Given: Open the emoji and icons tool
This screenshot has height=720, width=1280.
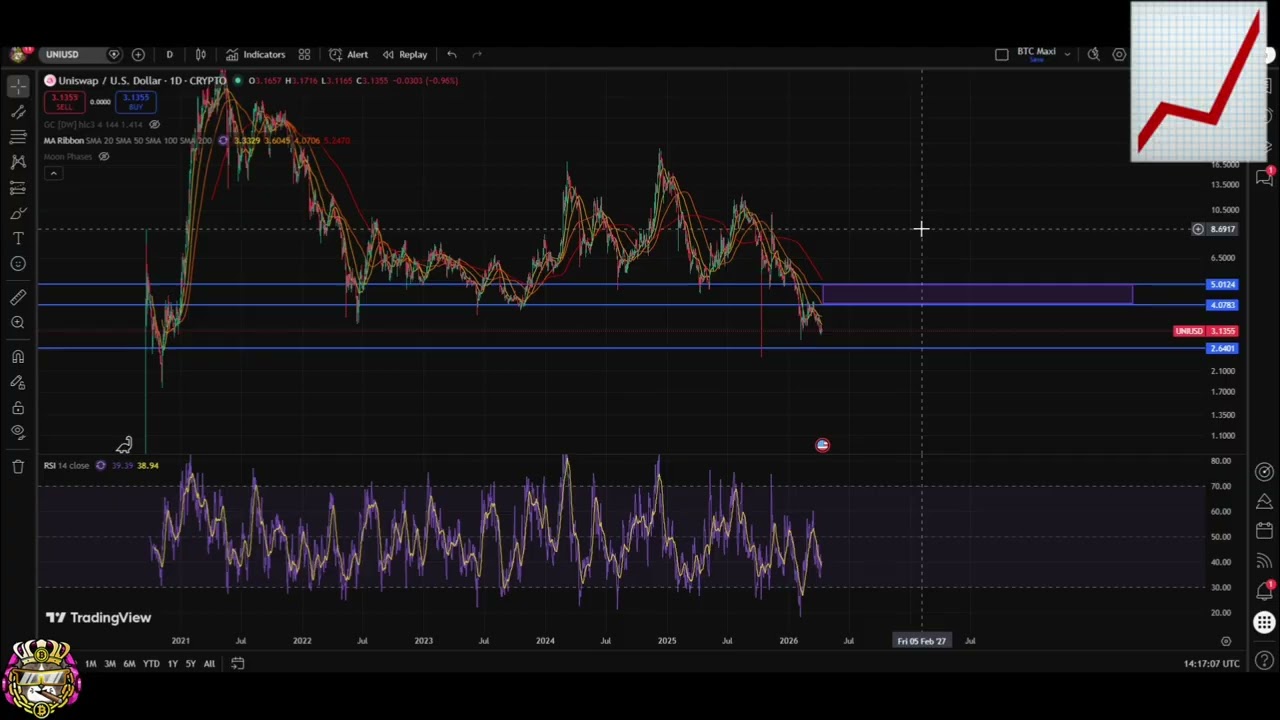Looking at the screenshot, I should coord(18,263).
